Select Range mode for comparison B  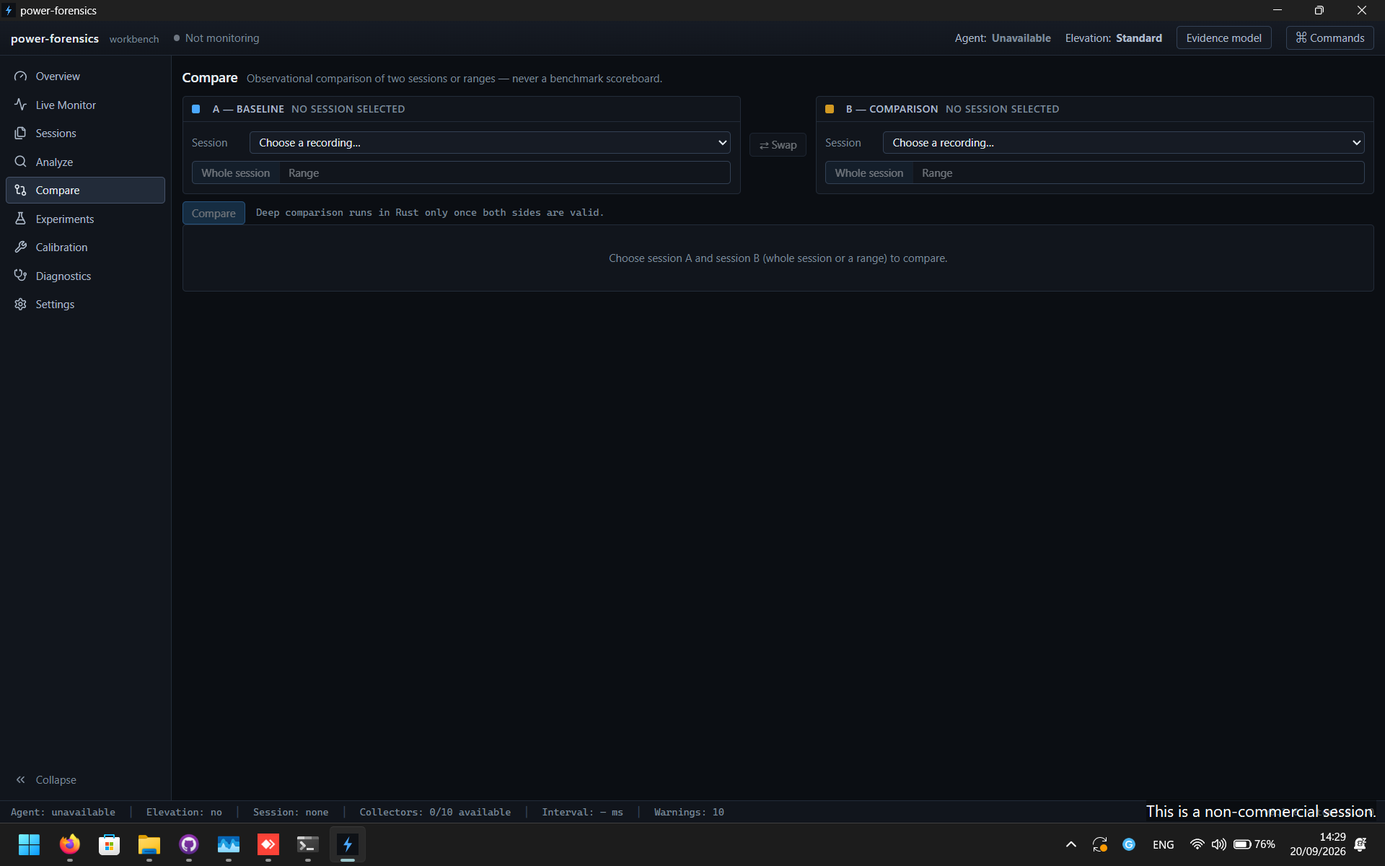tap(937, 173)
